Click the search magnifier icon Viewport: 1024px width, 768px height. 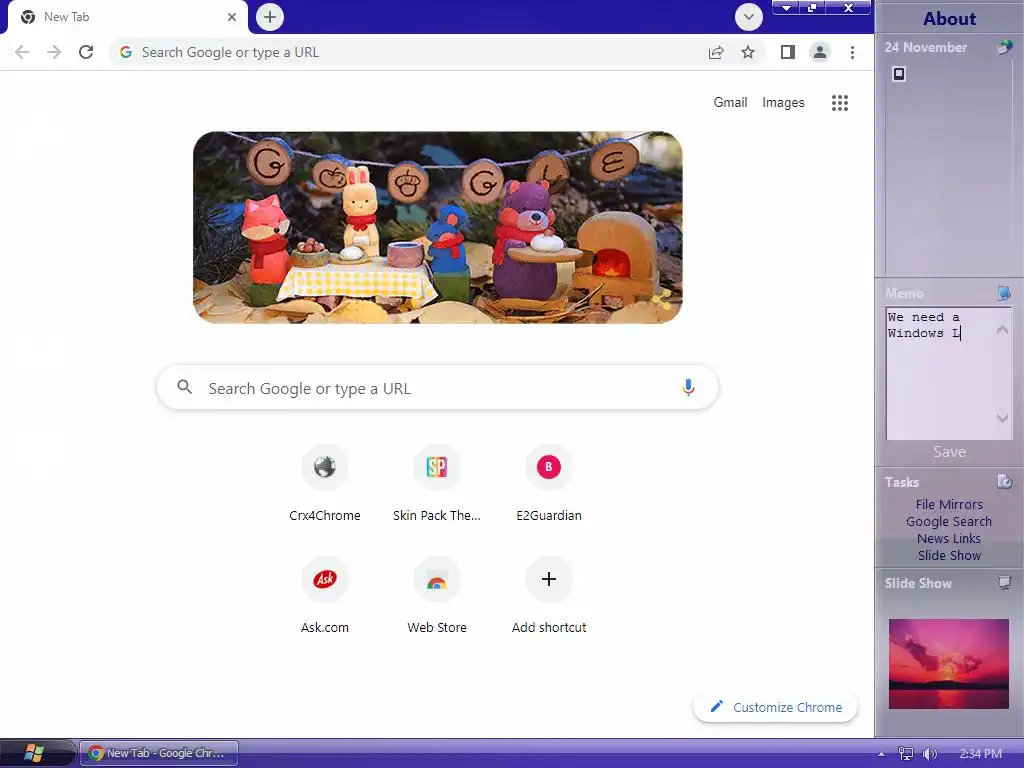point(185,387)
